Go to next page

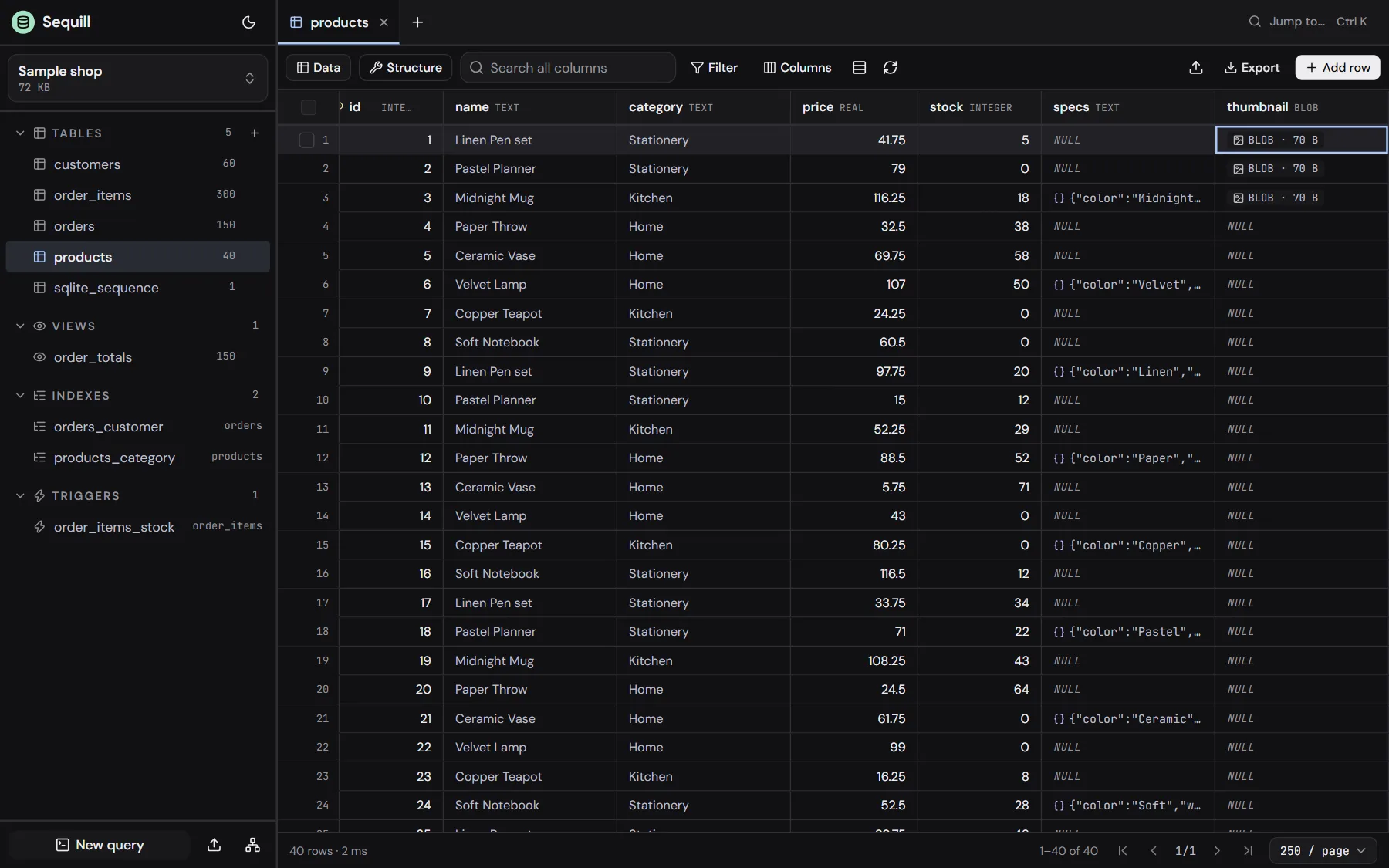[1217, 850]
